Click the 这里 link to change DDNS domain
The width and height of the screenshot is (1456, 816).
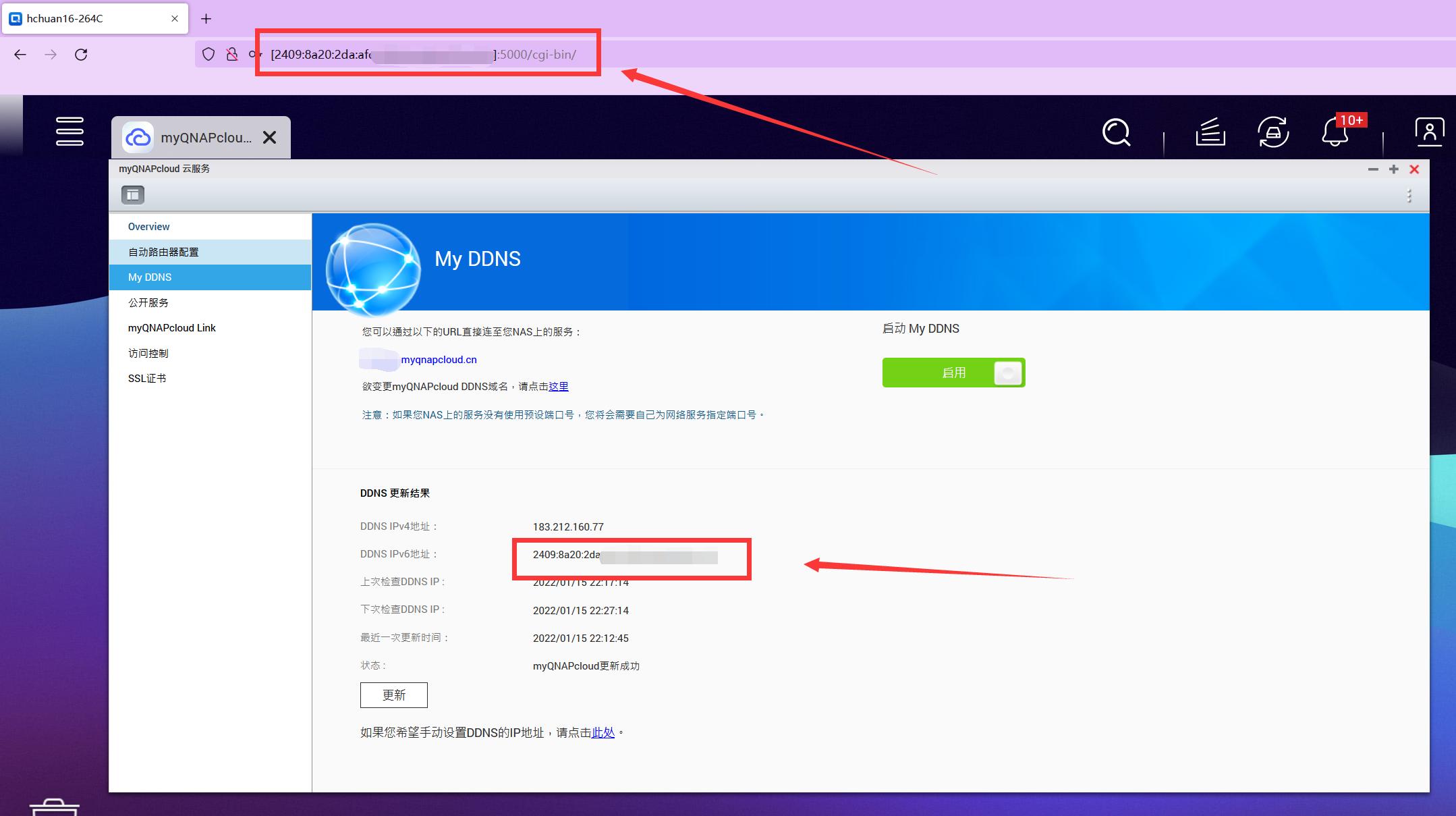tap(559, 386)
